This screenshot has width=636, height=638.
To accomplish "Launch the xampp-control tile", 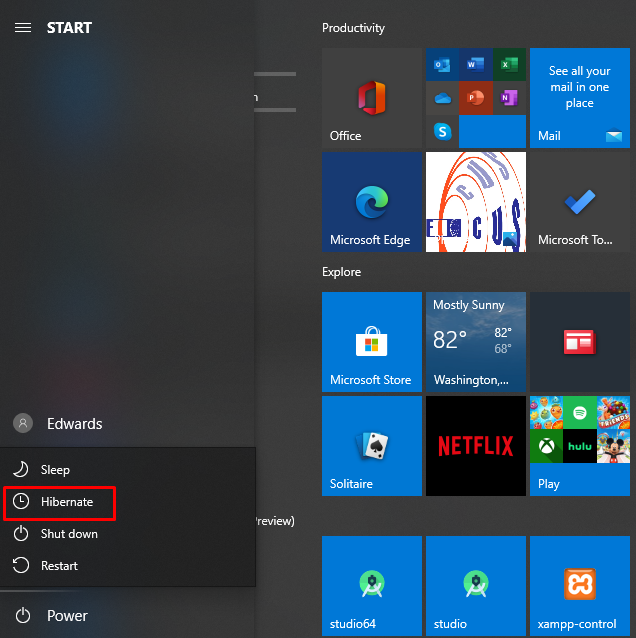I will [x=580, y=586].
